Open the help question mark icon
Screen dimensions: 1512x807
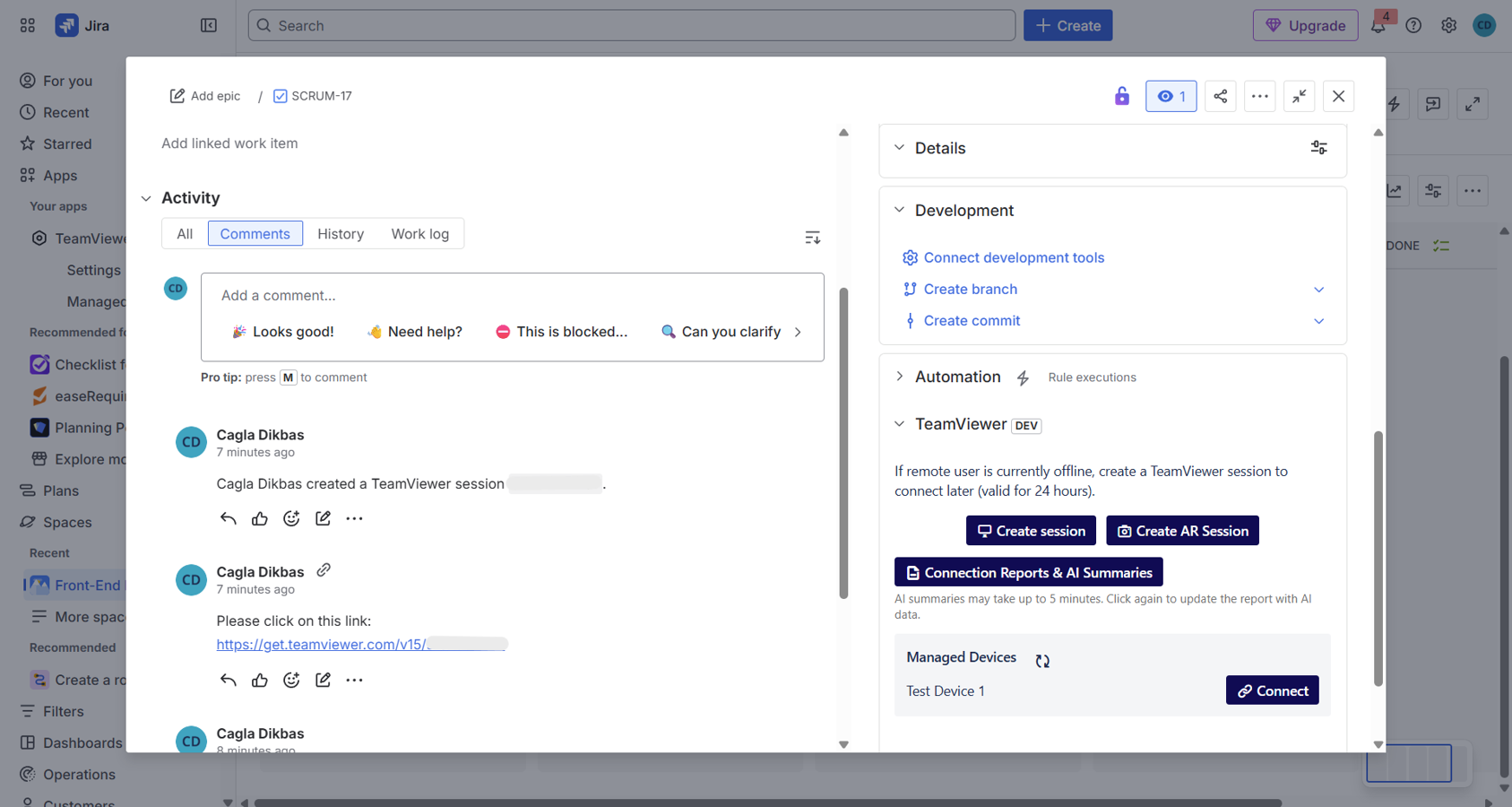pos(1413,25)
